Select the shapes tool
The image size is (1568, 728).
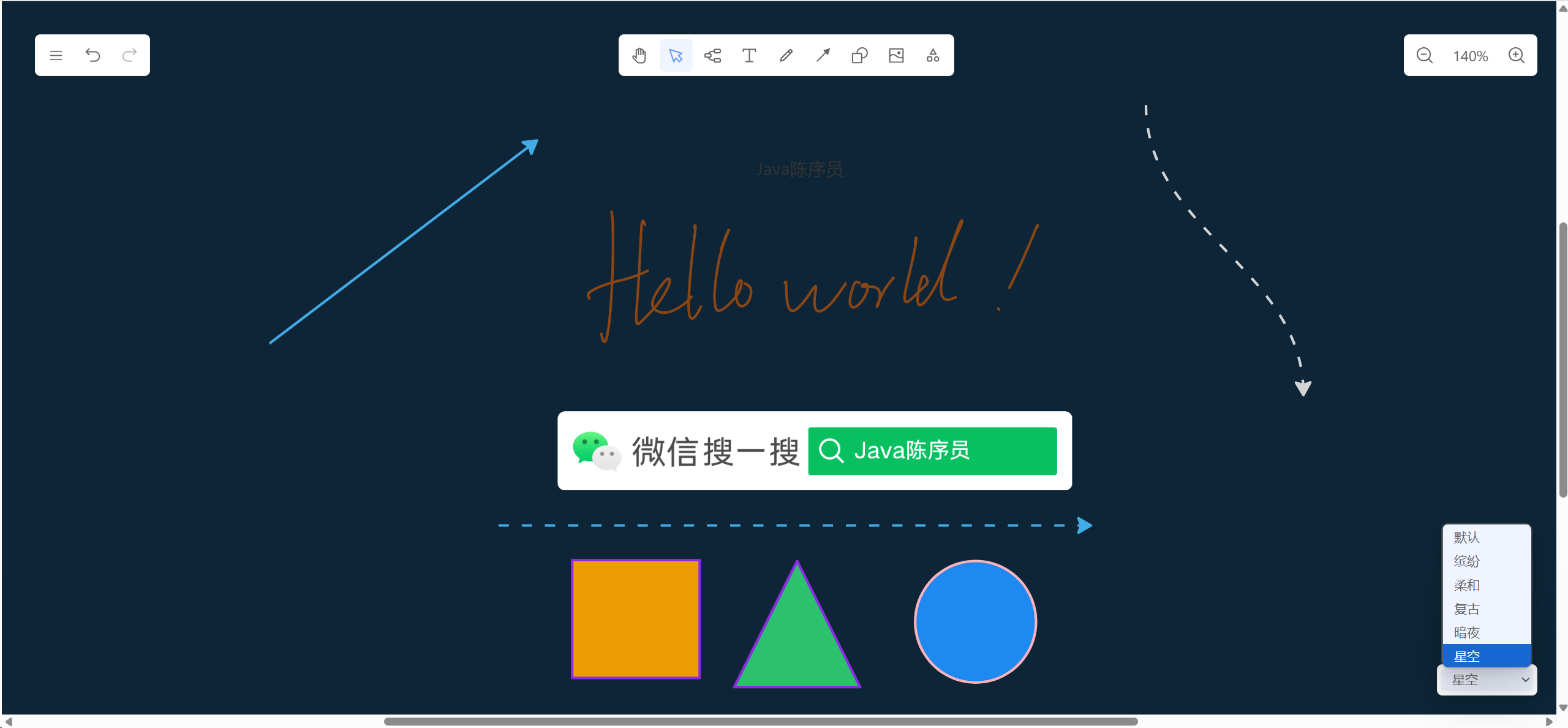[x=859, y=56]
